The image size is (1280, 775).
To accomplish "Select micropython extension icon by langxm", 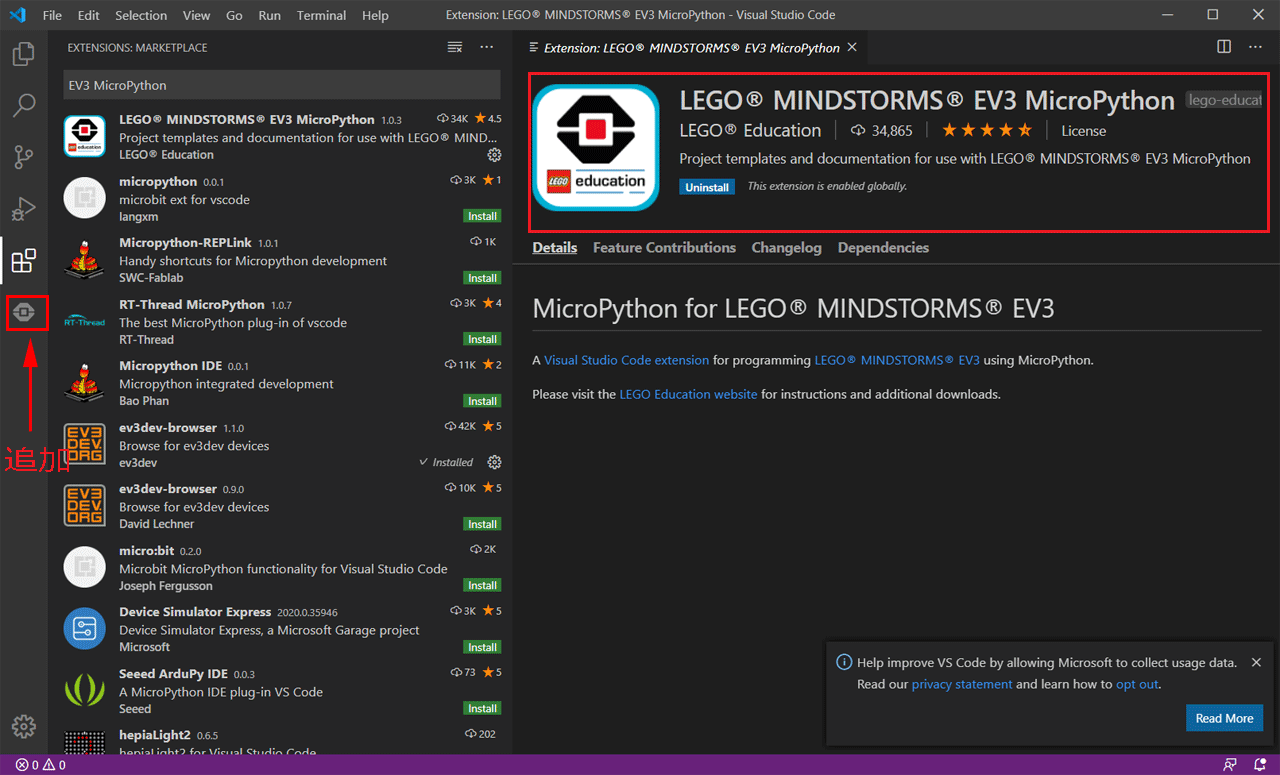I will click(85, 198).
